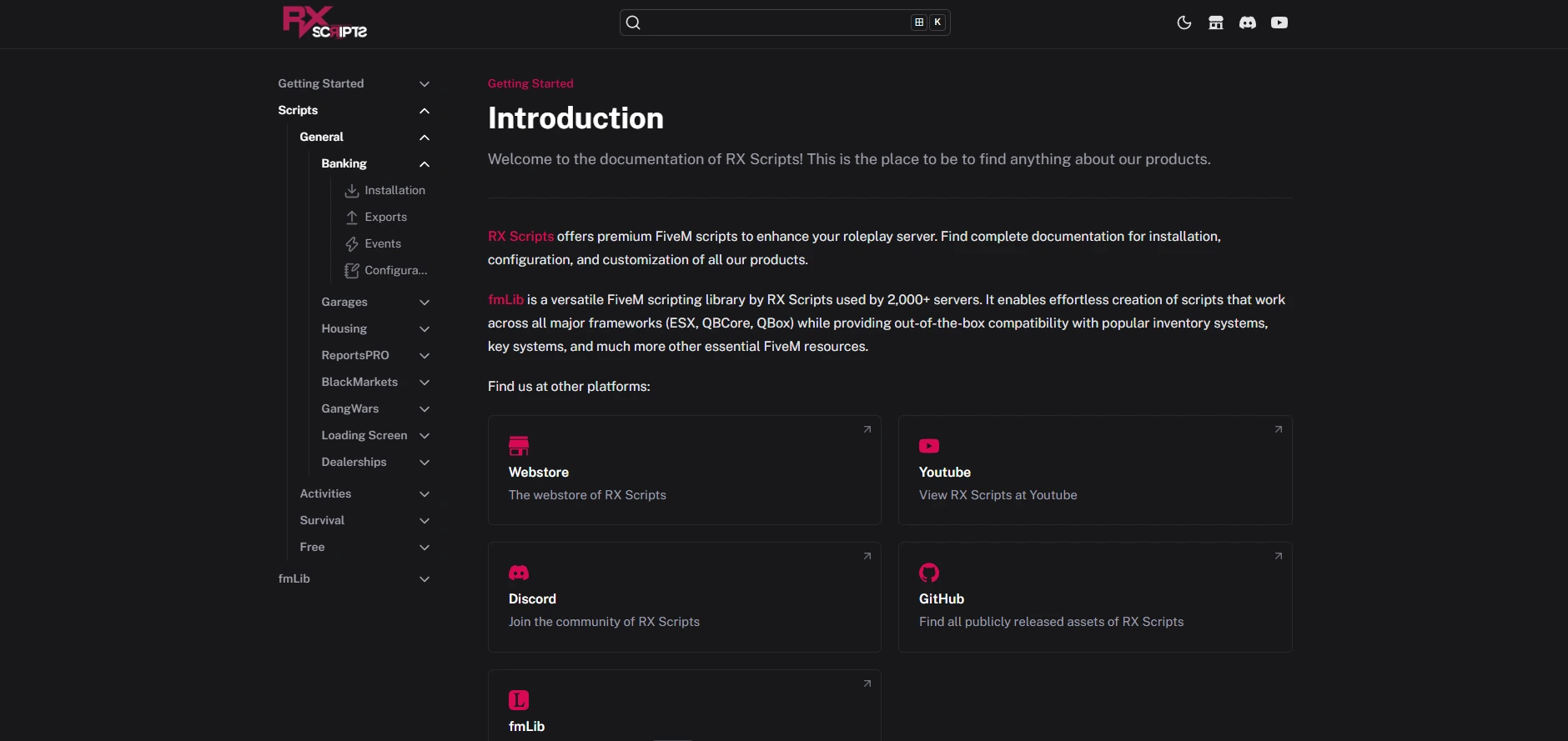Open Configuration page under Banking
Screen dimensions: 1568x741
click(x=395, y=270)
